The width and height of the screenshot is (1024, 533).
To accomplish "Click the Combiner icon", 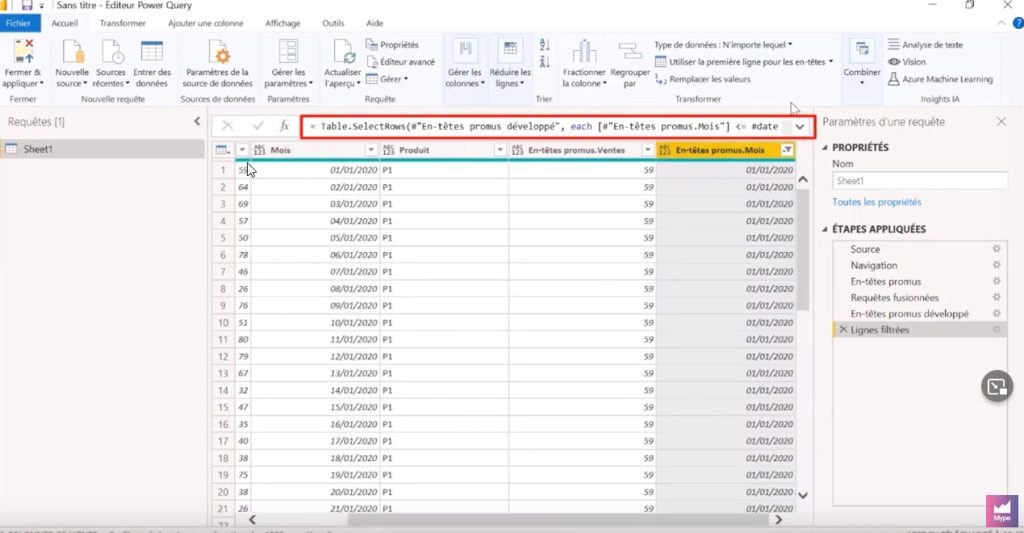I will (x=862, y=50).
